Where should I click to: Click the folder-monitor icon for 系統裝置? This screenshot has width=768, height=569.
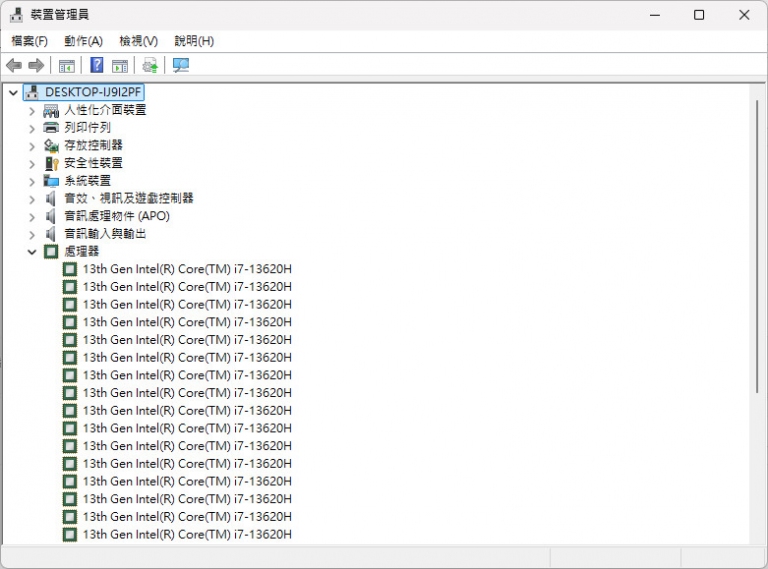51,181
